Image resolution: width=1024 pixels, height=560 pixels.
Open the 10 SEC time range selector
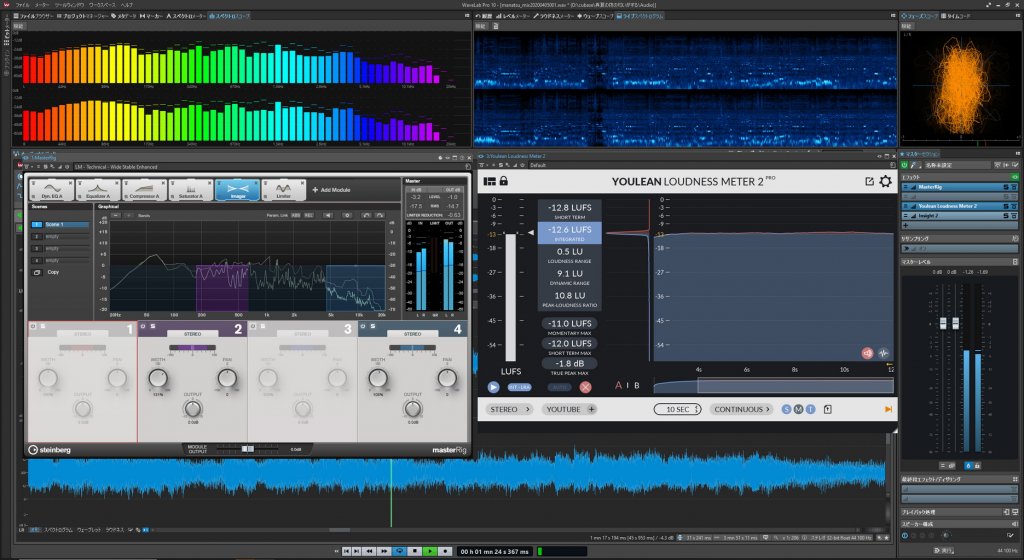pos(678,409)
